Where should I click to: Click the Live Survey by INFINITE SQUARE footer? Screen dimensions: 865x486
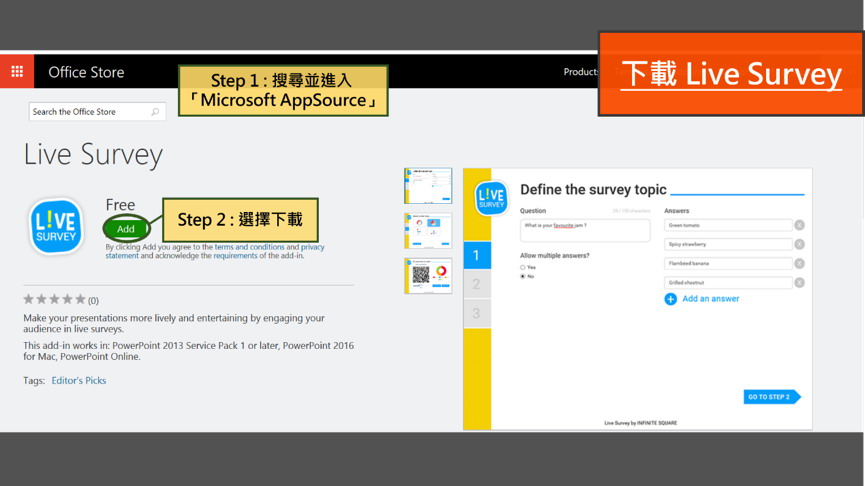click(x=640, y=423)
